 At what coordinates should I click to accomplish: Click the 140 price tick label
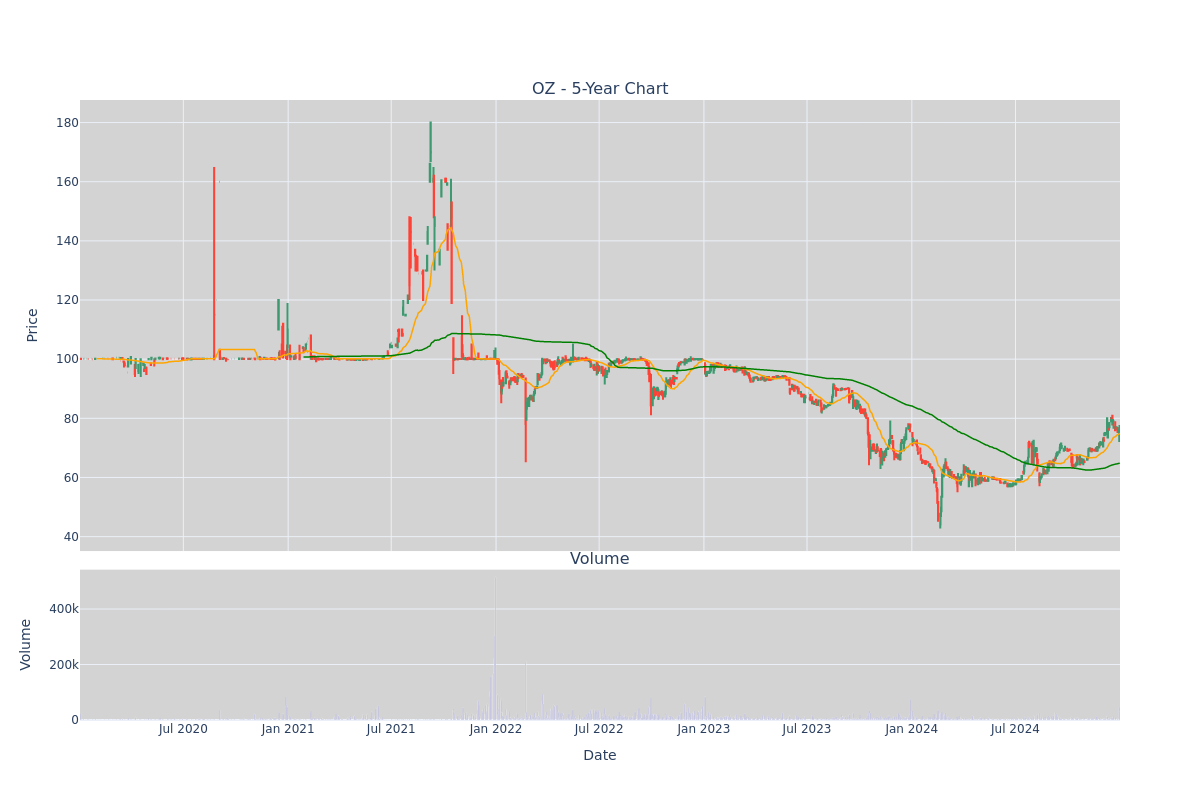(68, 241)
